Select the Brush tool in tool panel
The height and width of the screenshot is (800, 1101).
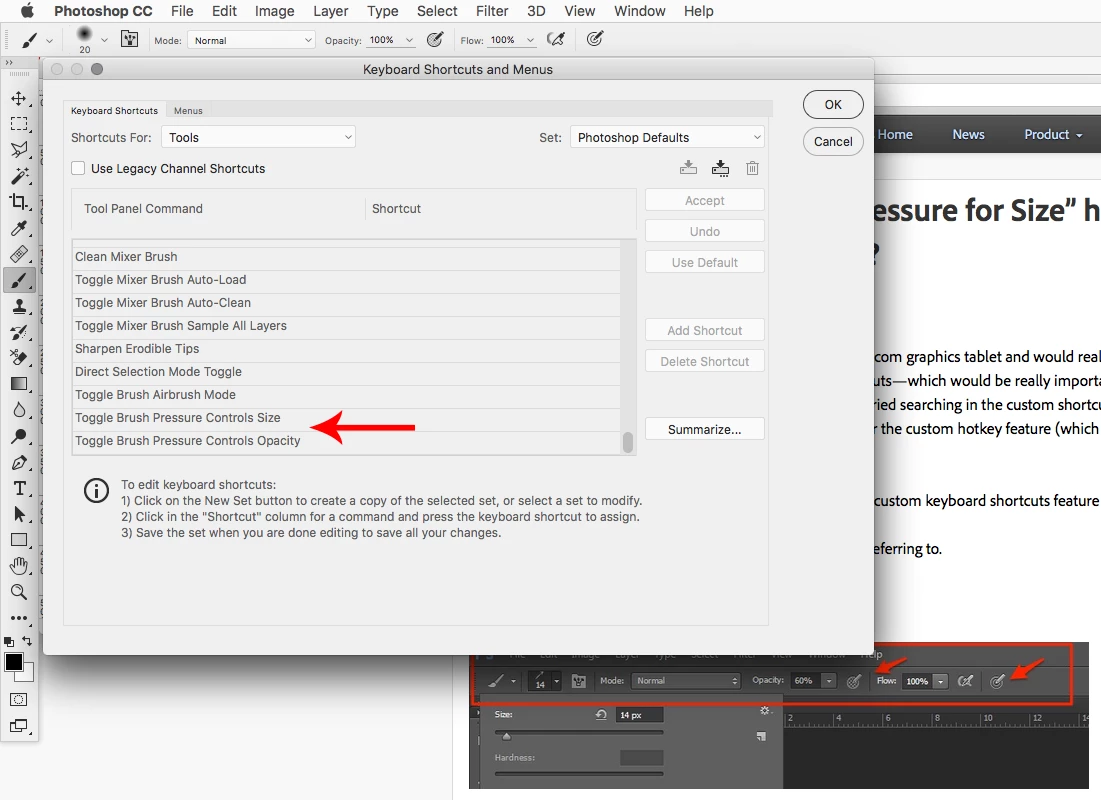pos(19,281)
